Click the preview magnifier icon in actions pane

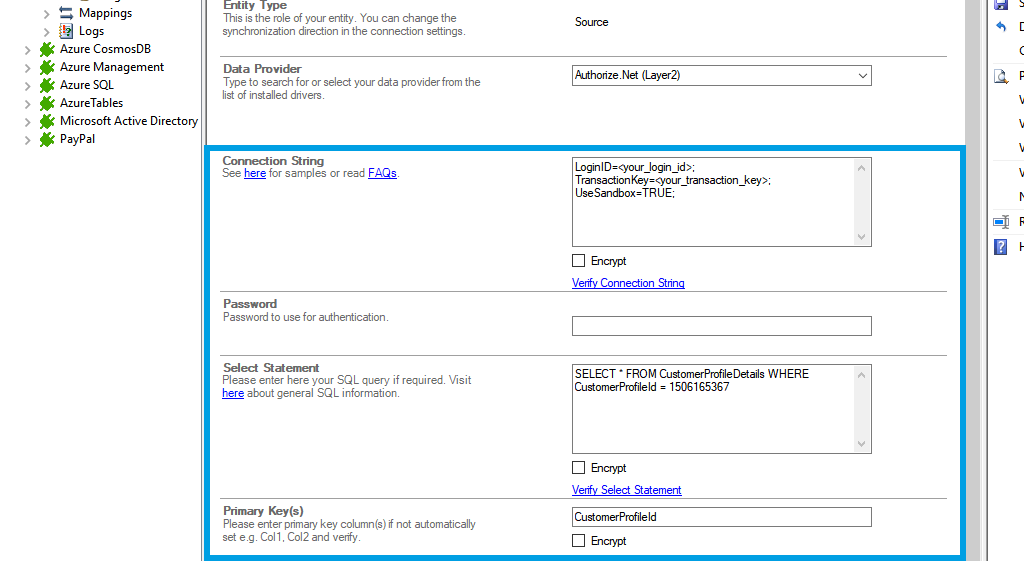[x=1001, y=76]
